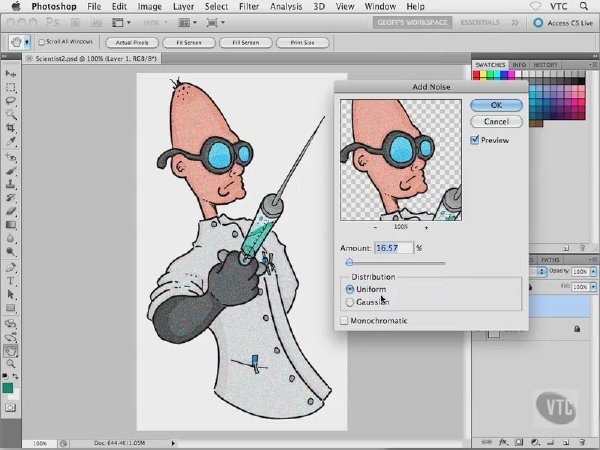Select the Blur tool
This screenshot has height=450, width=600.
pyautogui.click(x=10, y=238)
